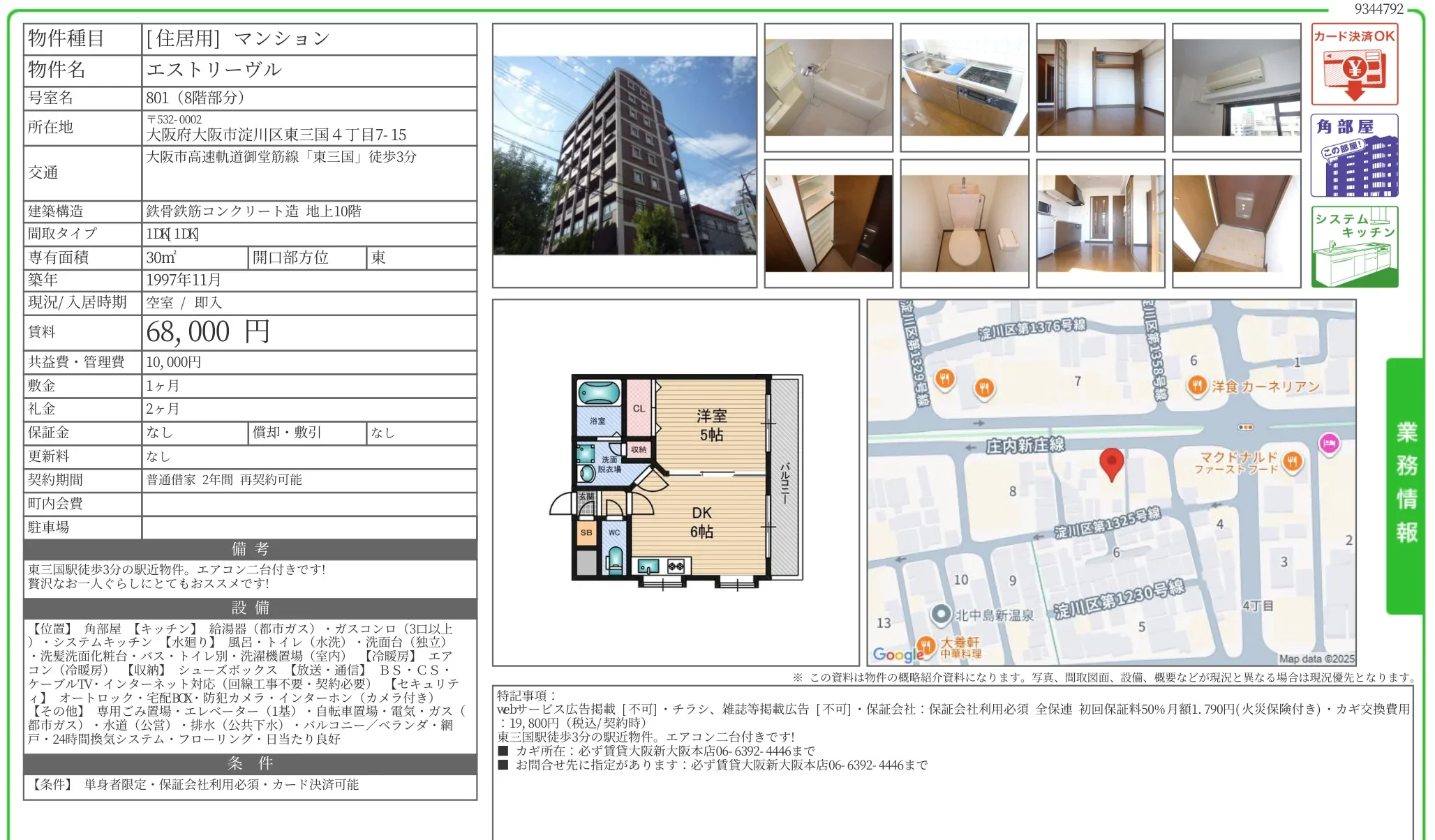Open the kitchen stove photo thumbnail
The width and height of the screenshot is (1435, 840).
click(965, 88)
